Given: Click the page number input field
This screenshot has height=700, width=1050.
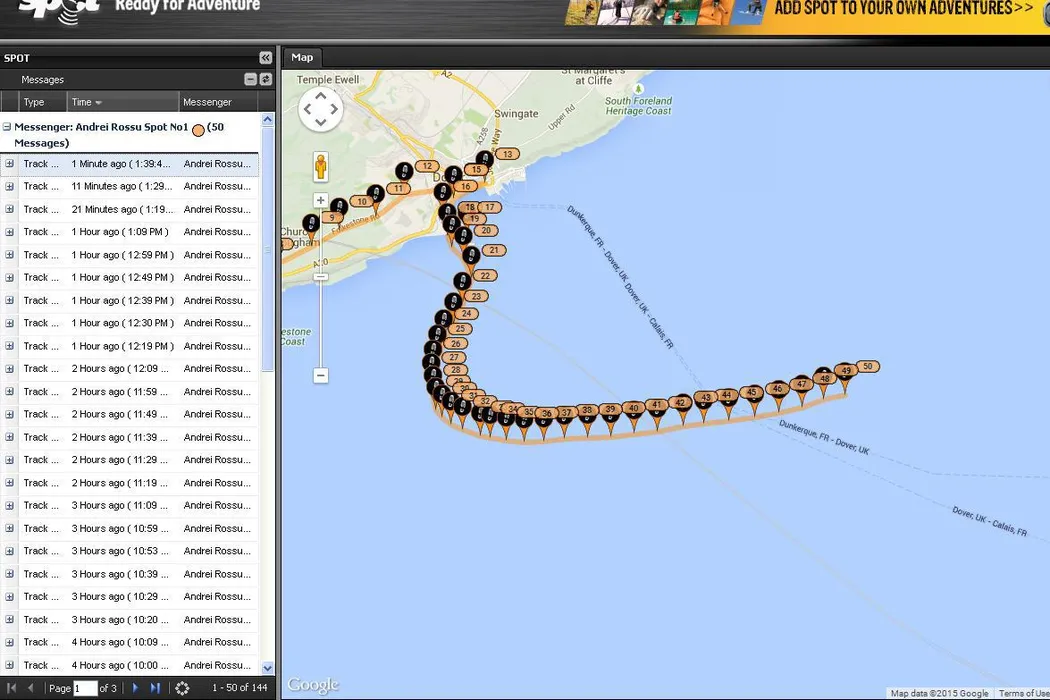Looking at the screenshot, I should [85, 688].
